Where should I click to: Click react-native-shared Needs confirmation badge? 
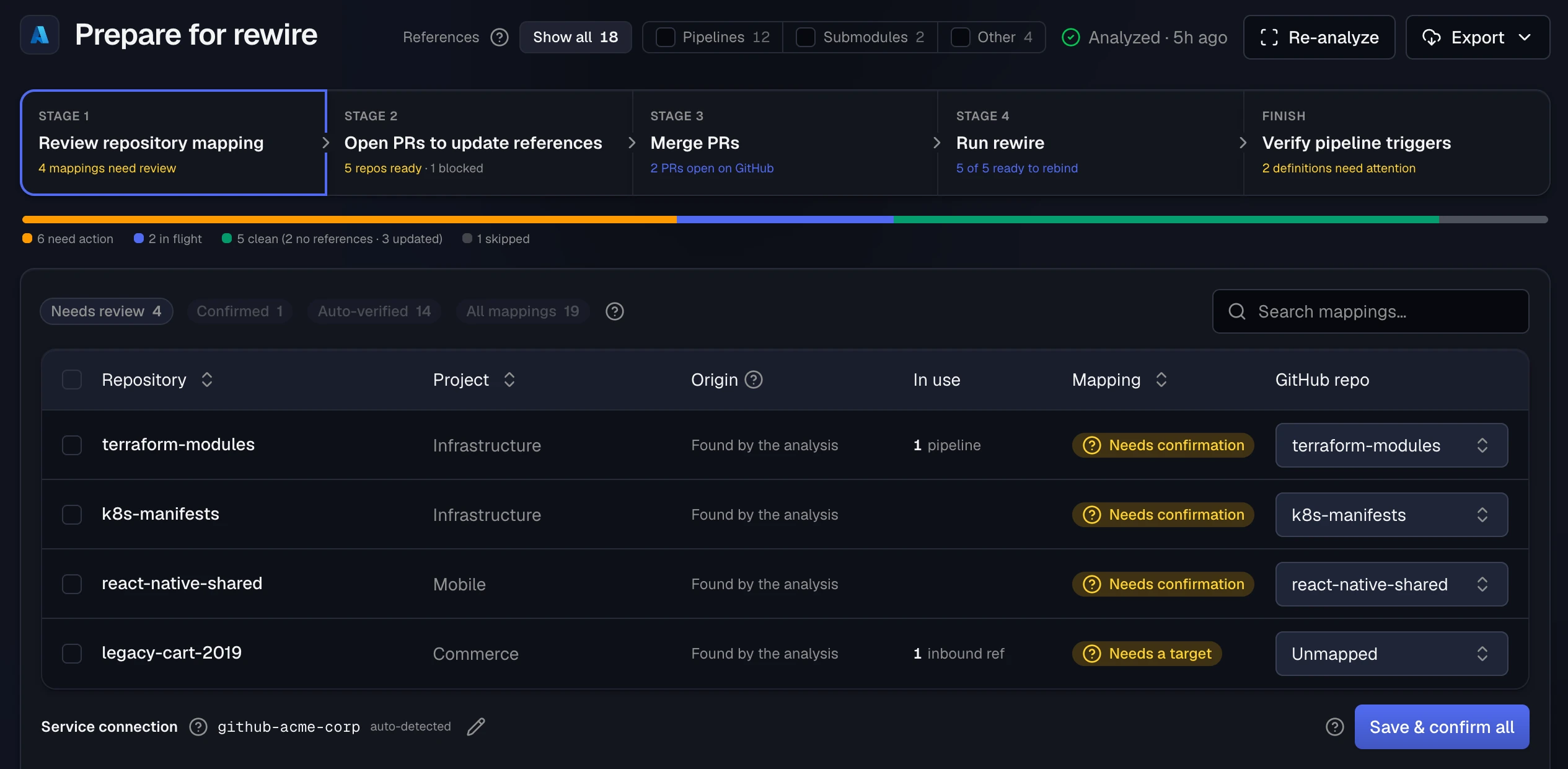pos(1163,584)
